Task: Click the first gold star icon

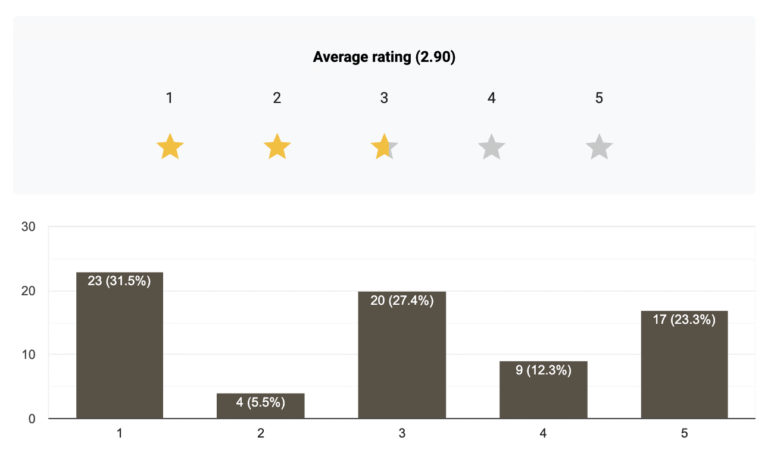Action: 170,148
